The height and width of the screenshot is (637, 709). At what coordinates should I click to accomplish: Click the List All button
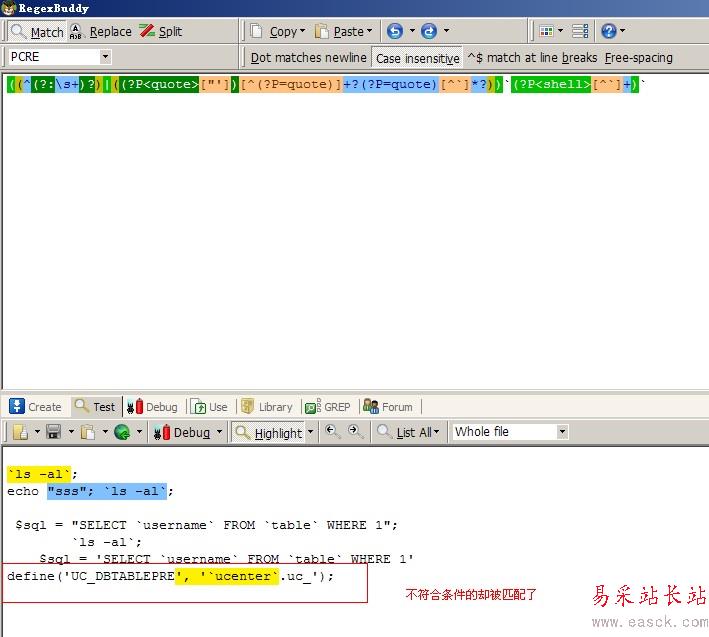click(409, 432)
